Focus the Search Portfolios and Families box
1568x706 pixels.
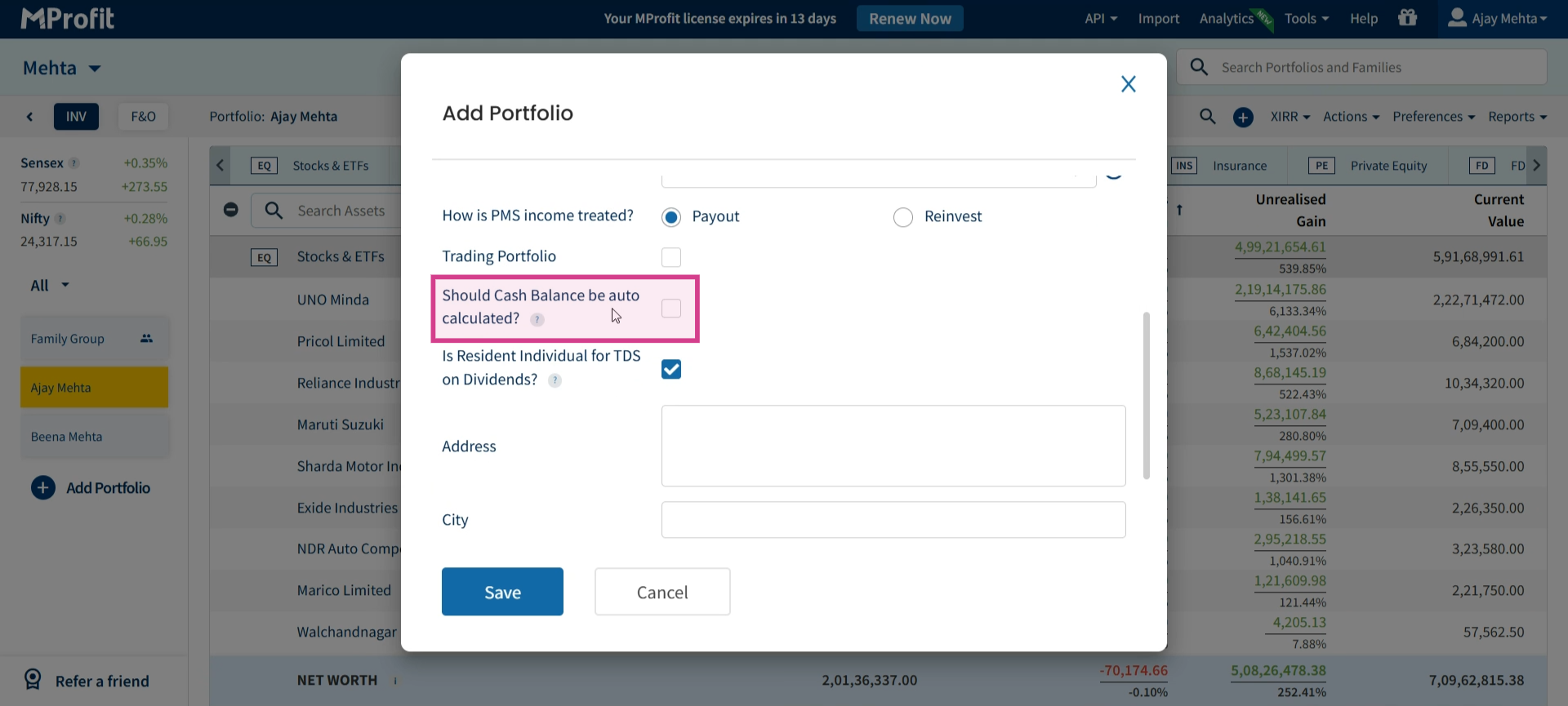click(1362, 67)
